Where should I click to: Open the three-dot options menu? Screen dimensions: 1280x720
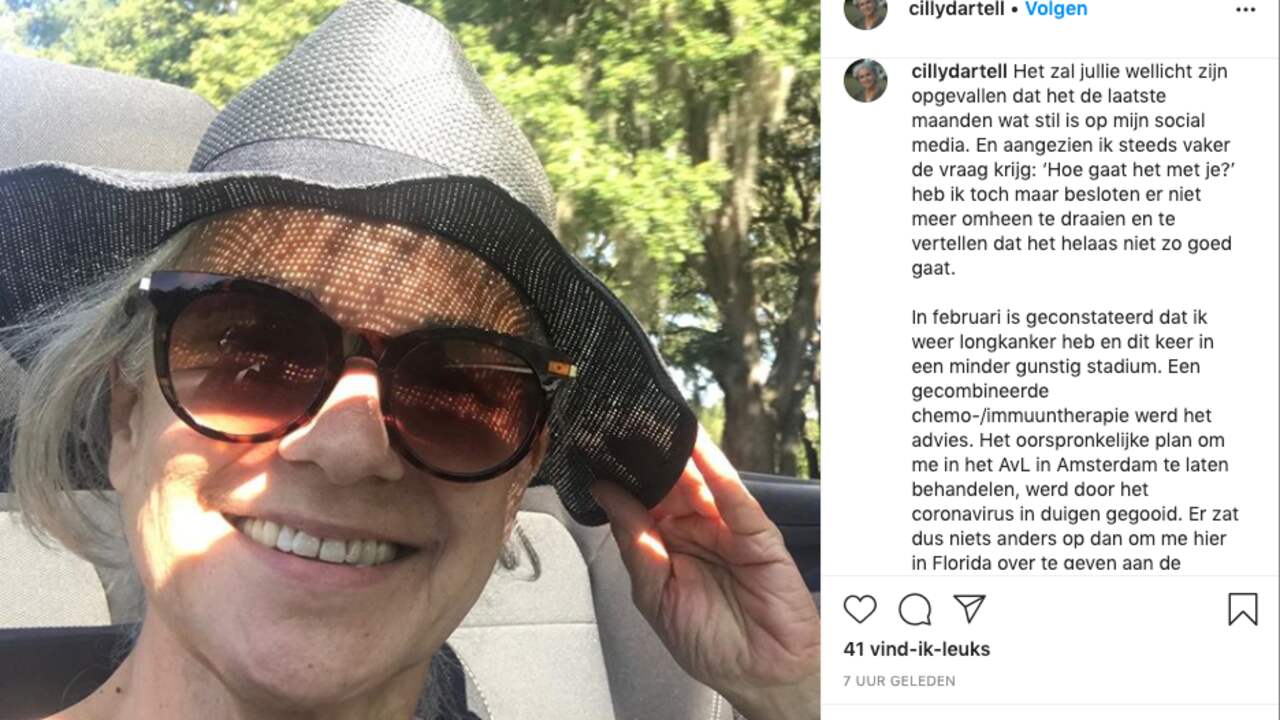(x=1245, y=10)
